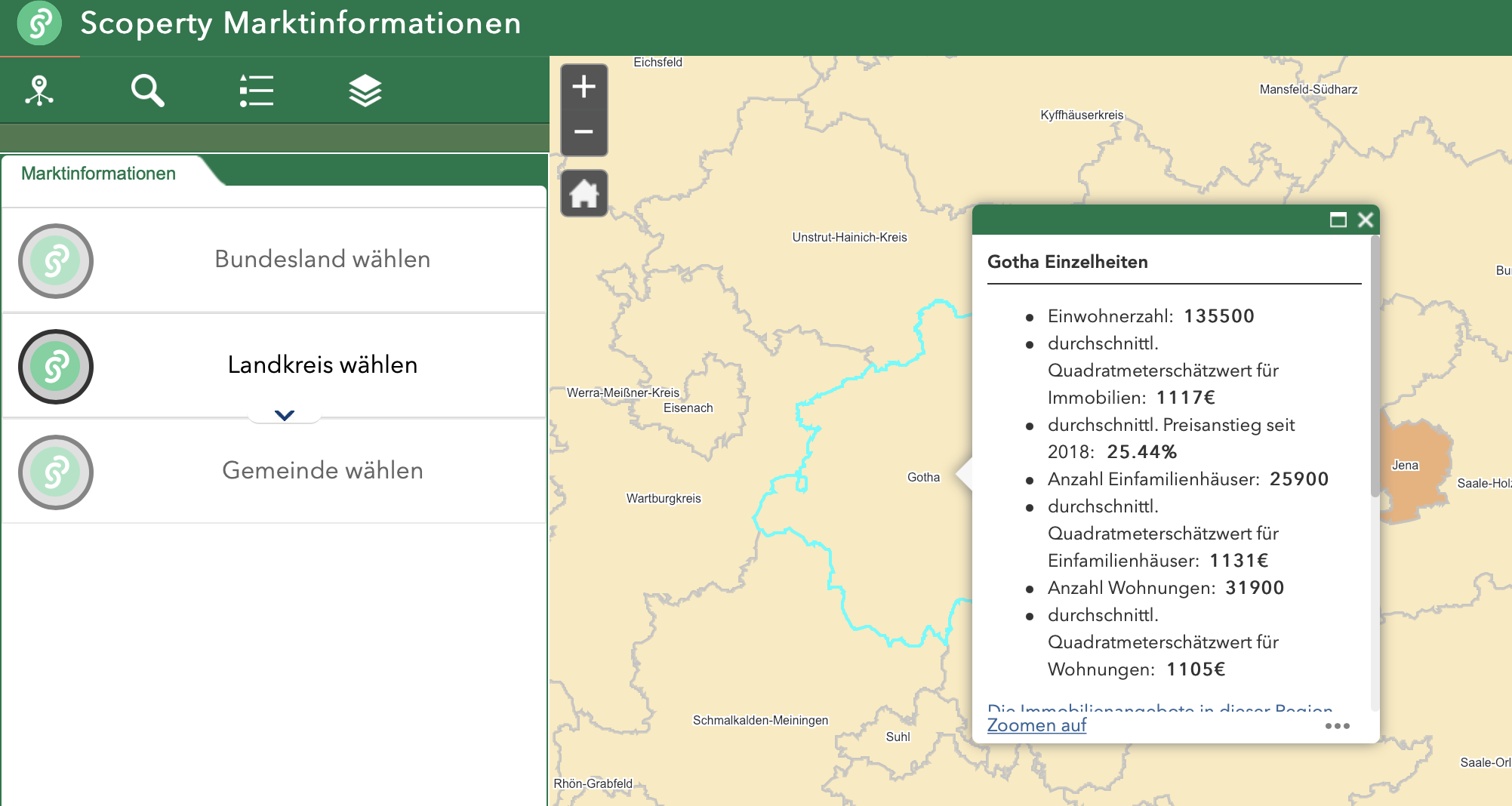Click the popup's vertical scrollbar

click(1375, 368)
